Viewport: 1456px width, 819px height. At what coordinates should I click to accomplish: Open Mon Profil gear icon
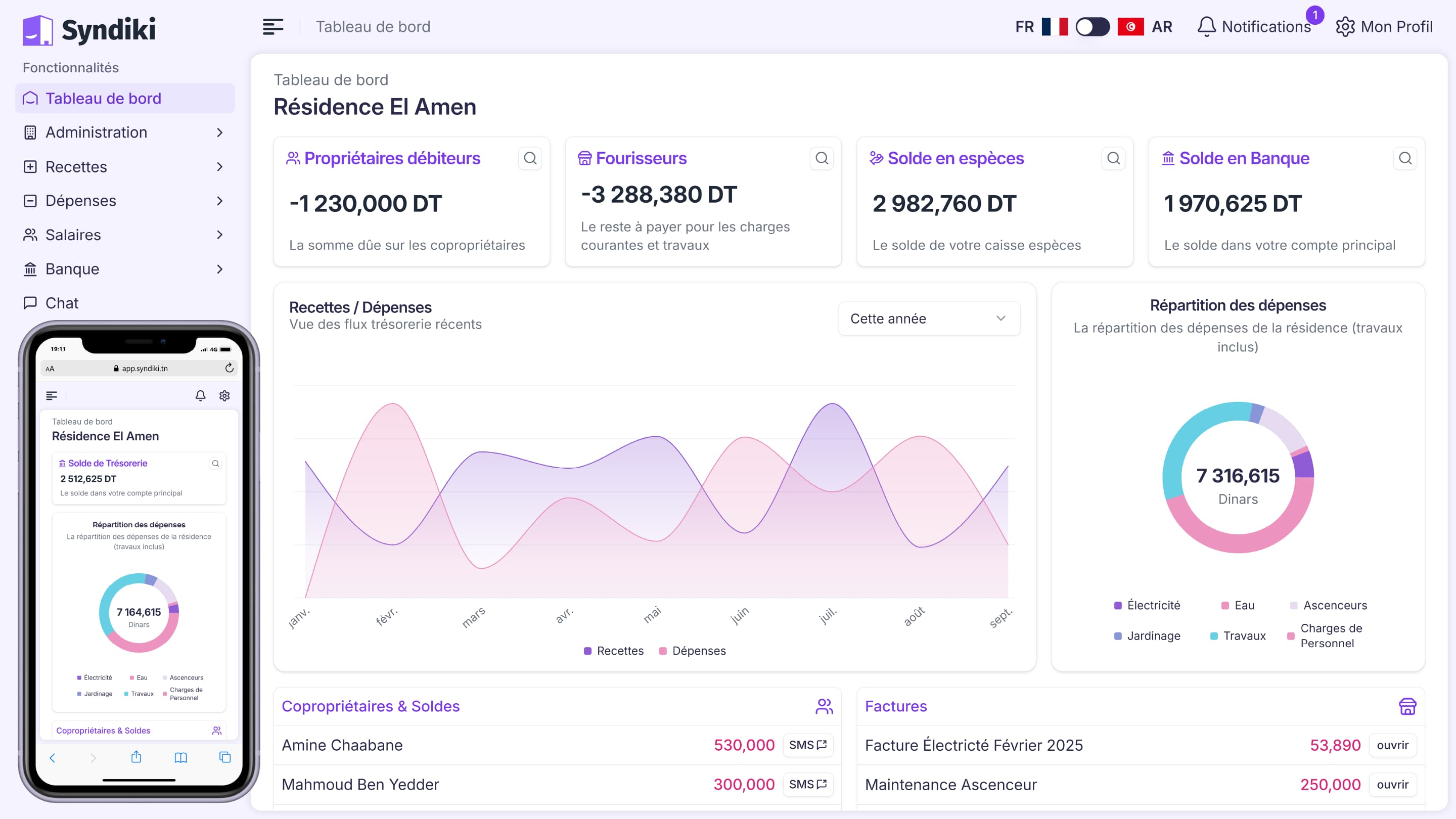pyautogui.click(x=1345, y=27)
